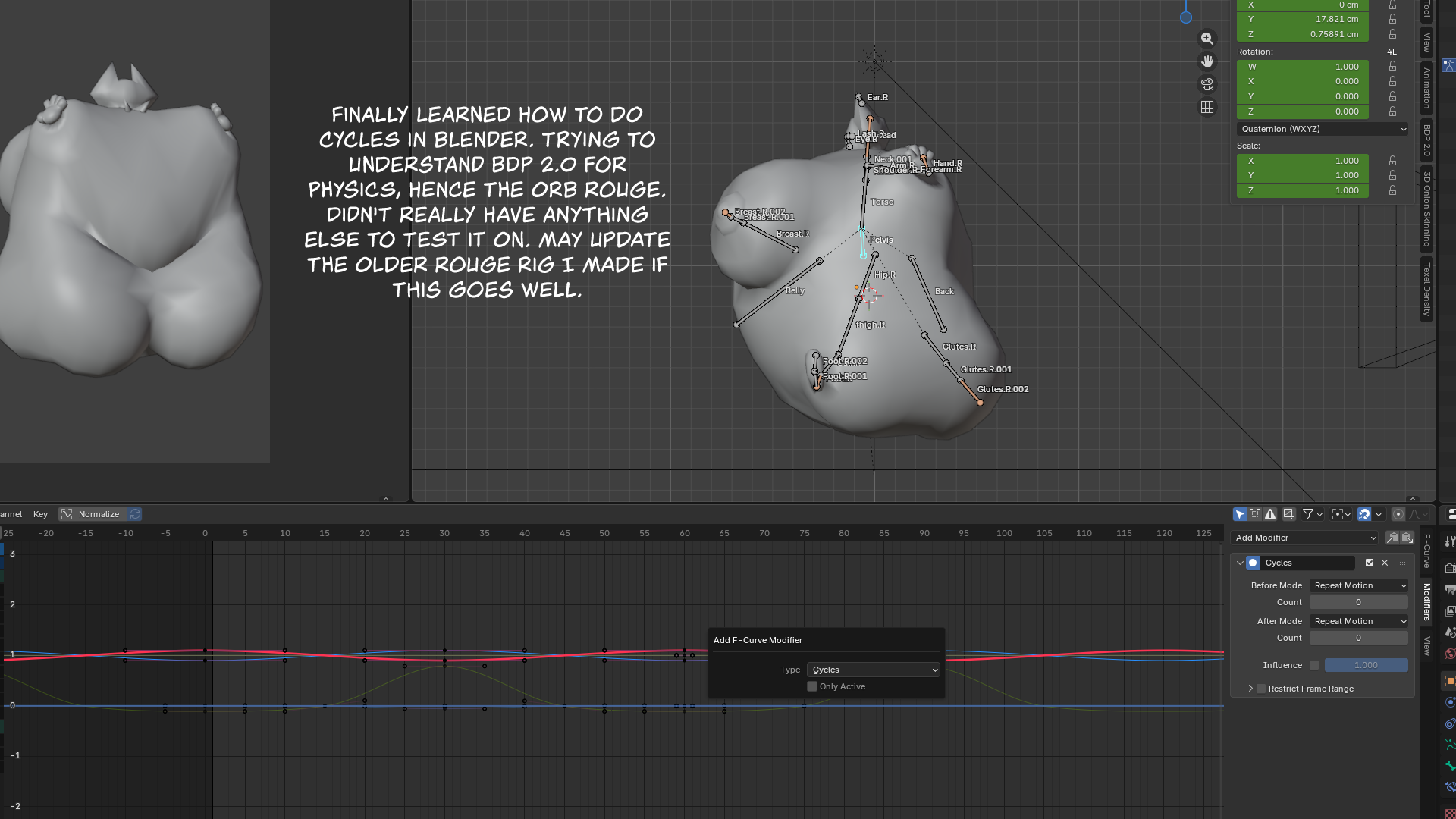
Task: Click the Influence 1.000 slider
Action: 1367,665
